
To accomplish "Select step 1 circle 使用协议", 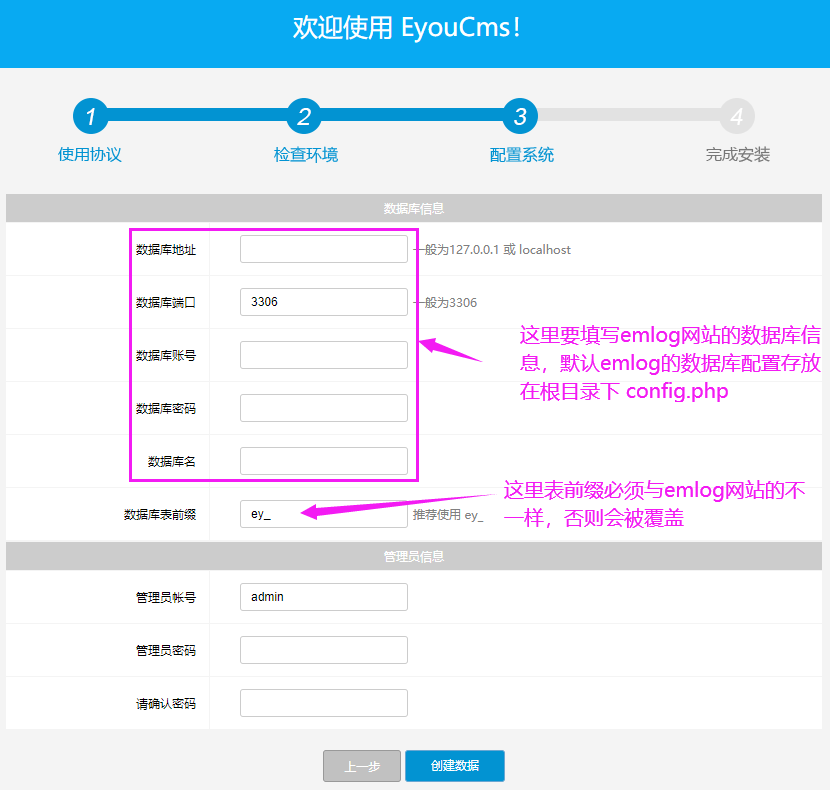I will point(91,116).
